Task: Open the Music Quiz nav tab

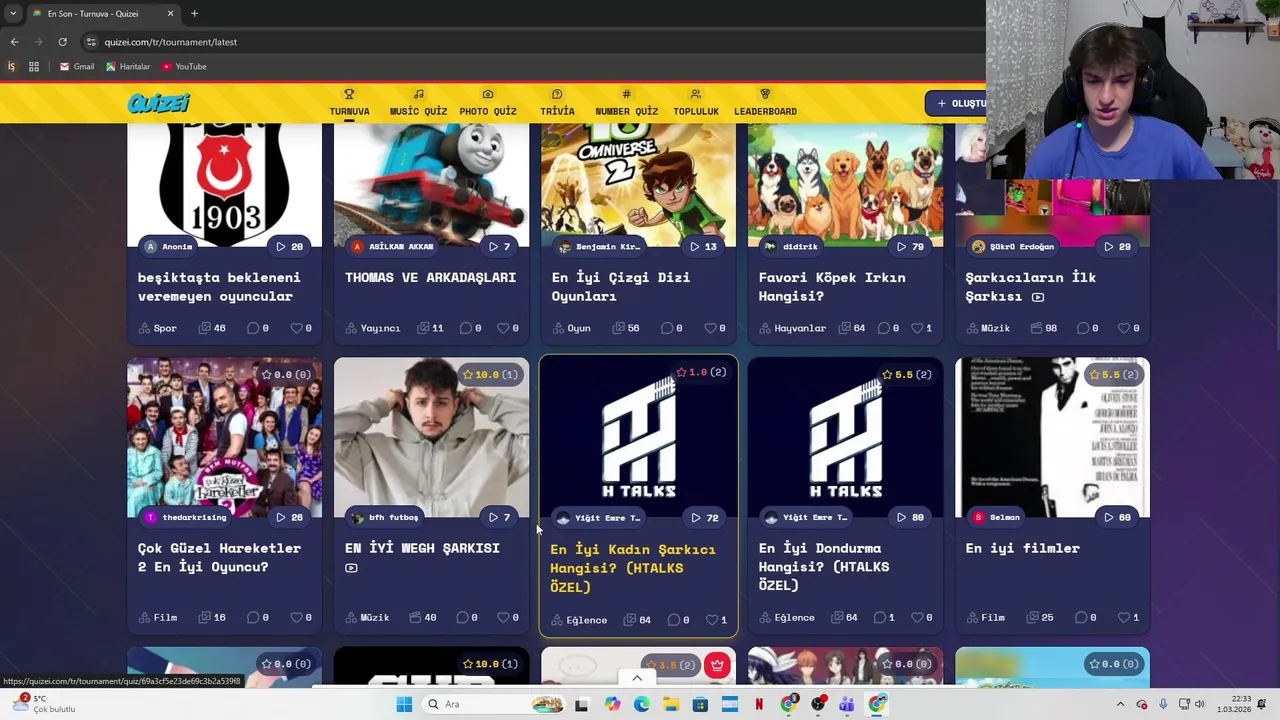Action: 418,103
